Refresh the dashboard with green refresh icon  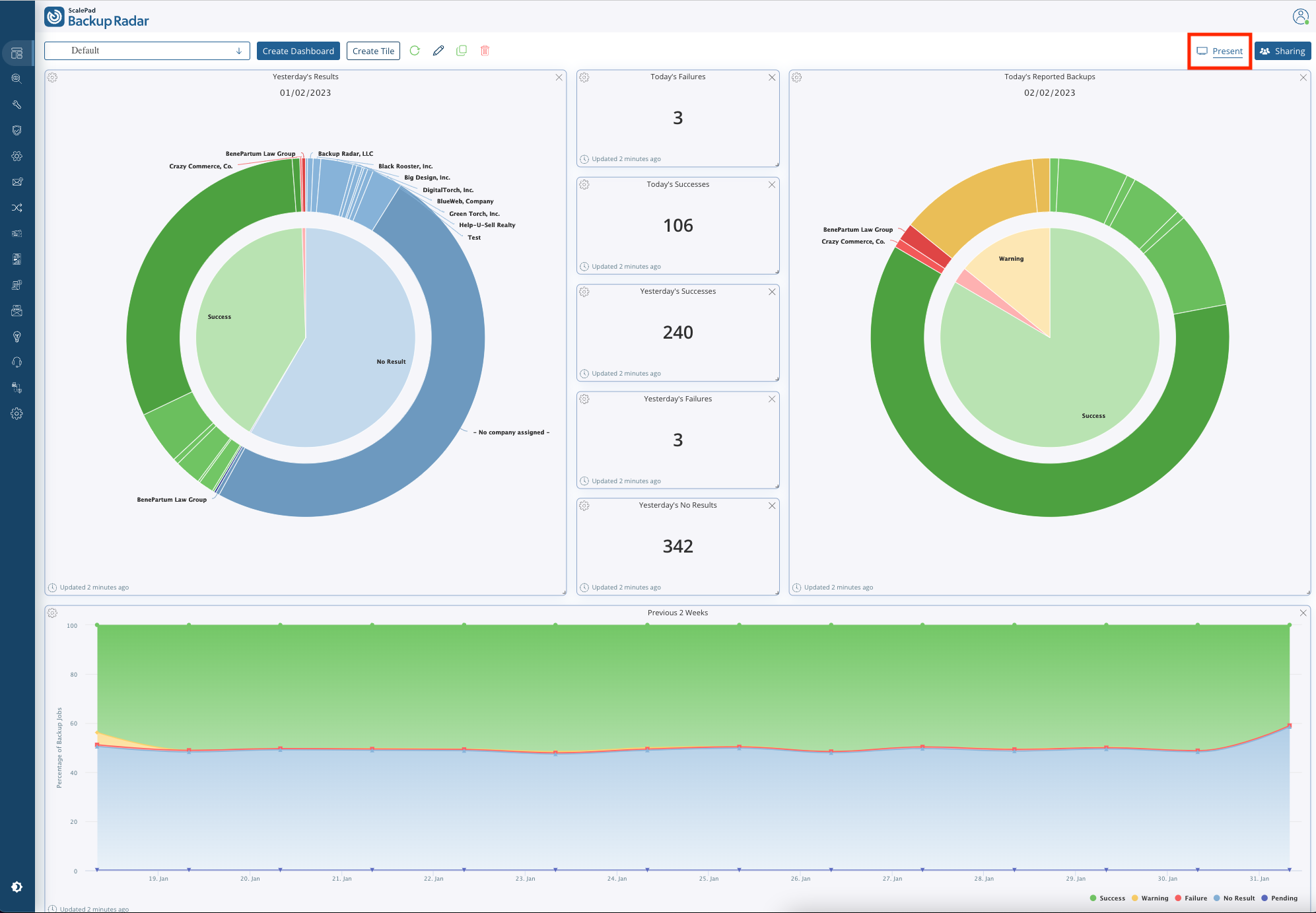point(415,51)
